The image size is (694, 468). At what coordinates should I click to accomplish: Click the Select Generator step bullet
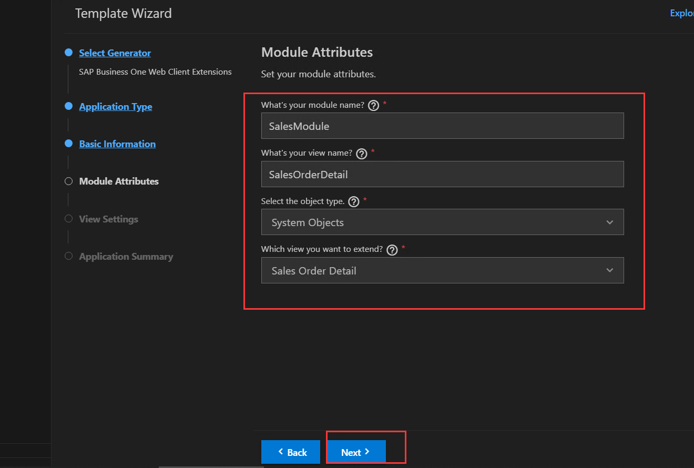click(68, 53)
